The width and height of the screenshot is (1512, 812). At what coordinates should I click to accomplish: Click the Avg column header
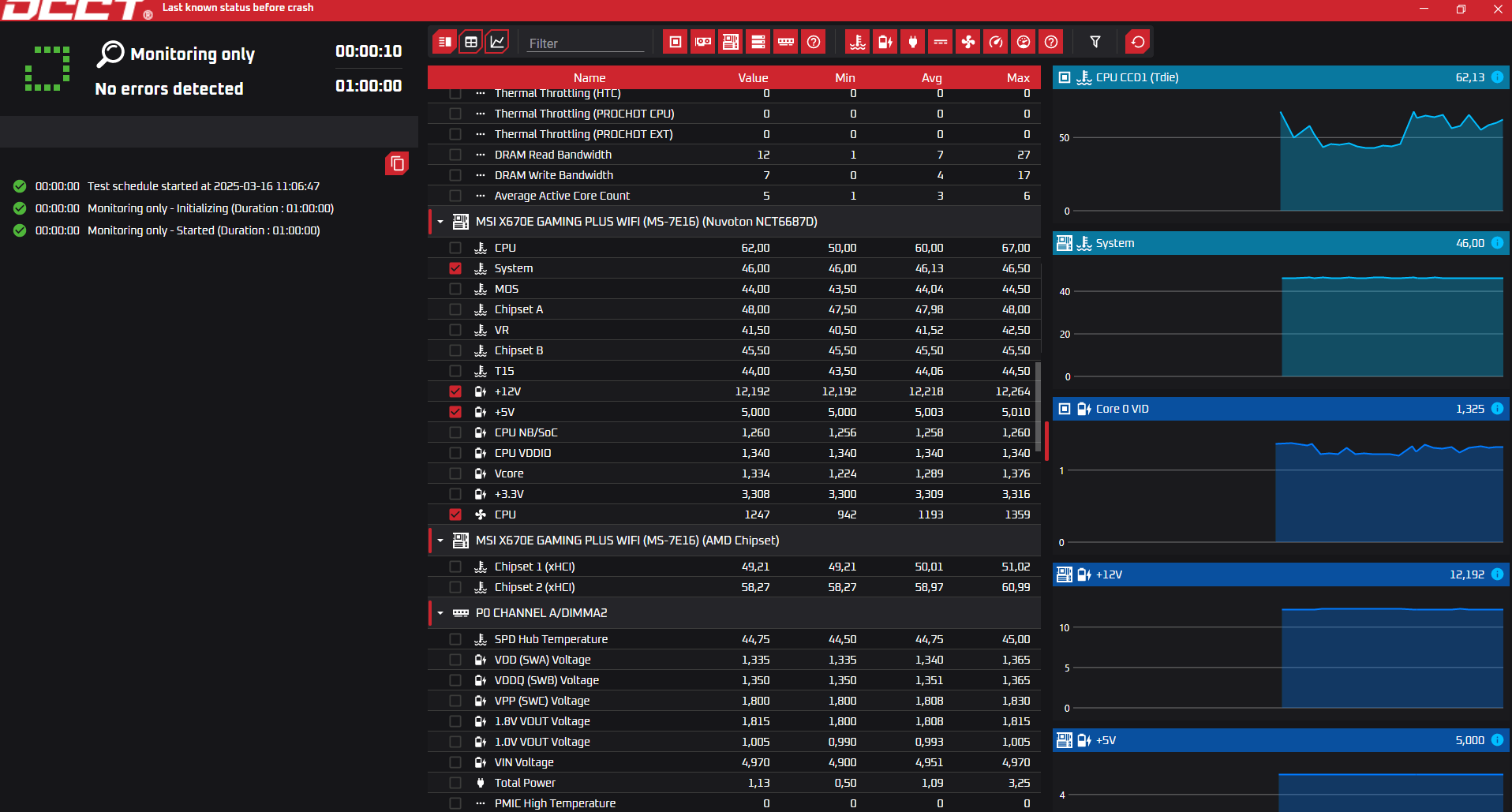[x=932, y=77]
